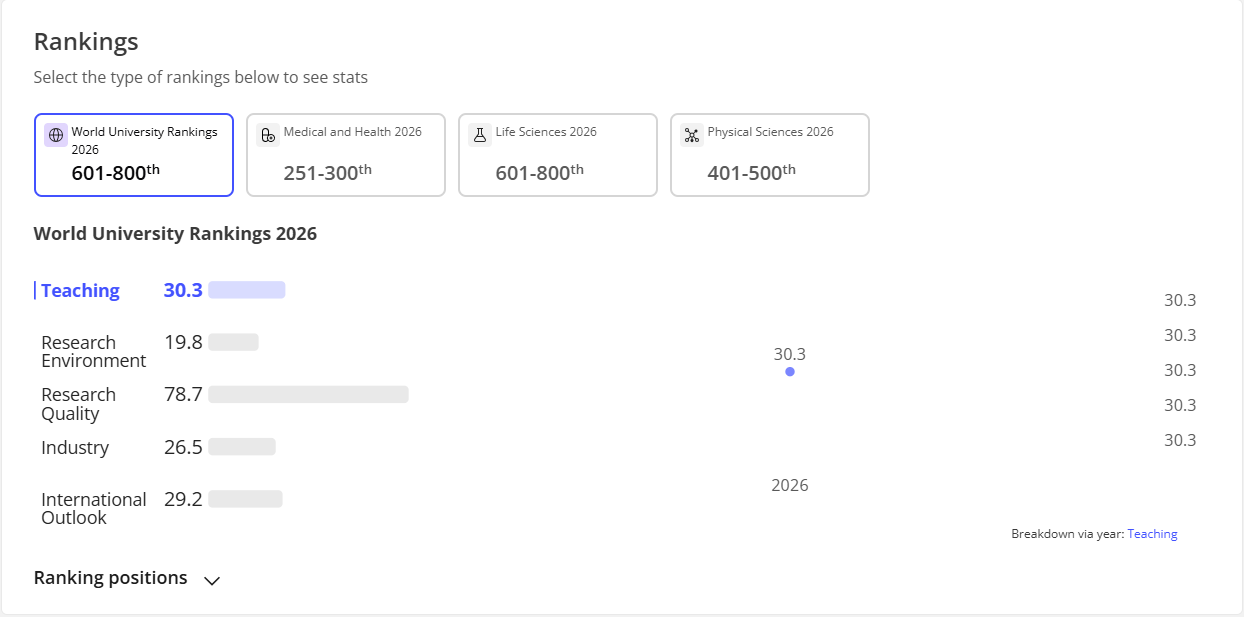The width and height of the screenshot is (1244, 617).
Task: Click the Research Quality 78.7 score bar
Action: point(308,395)
